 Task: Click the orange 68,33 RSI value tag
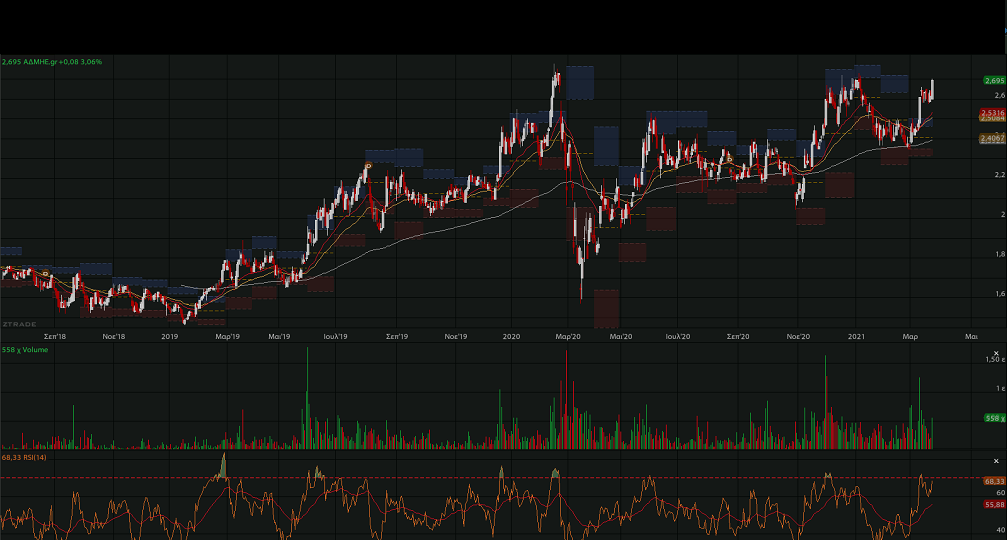993,481
